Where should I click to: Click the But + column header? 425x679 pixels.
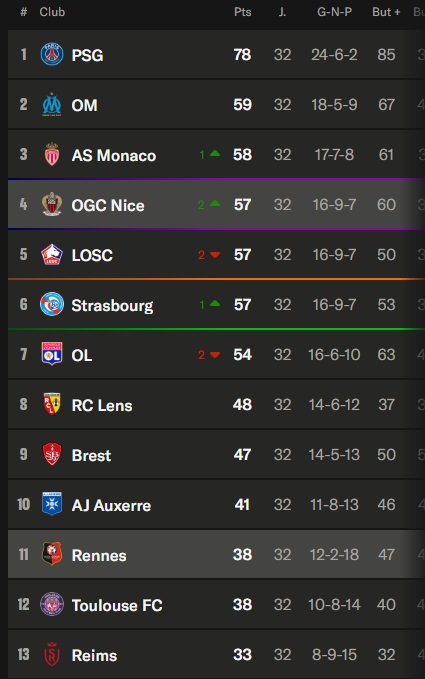tap(386, 12)
